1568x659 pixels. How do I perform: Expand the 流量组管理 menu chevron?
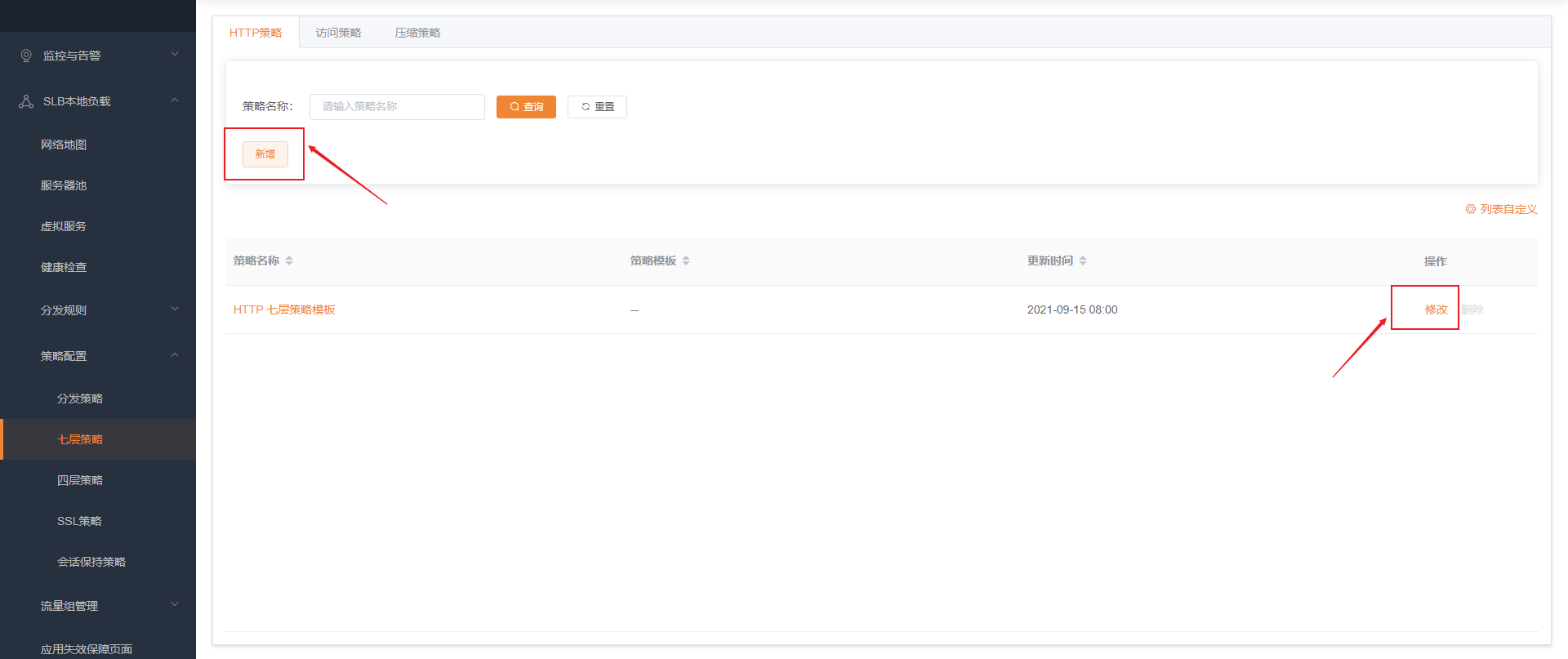(175, 605)
